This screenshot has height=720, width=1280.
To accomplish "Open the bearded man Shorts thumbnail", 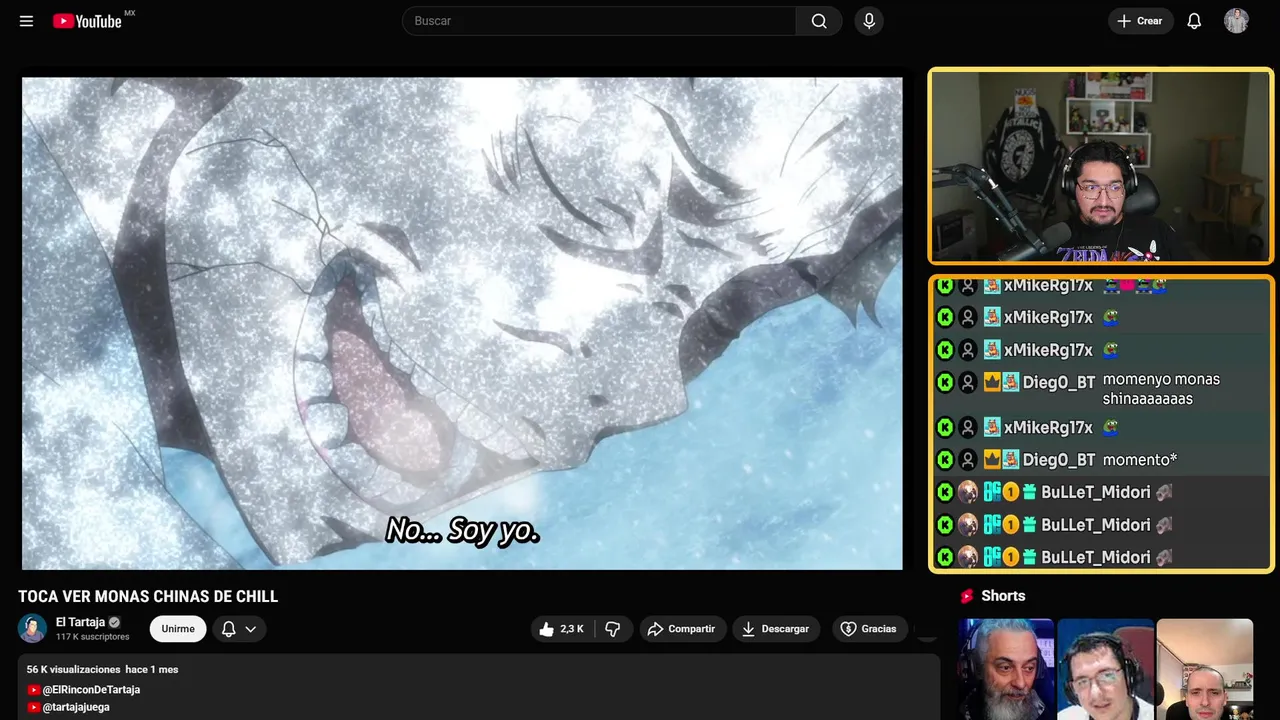I will pos(1006,669).
